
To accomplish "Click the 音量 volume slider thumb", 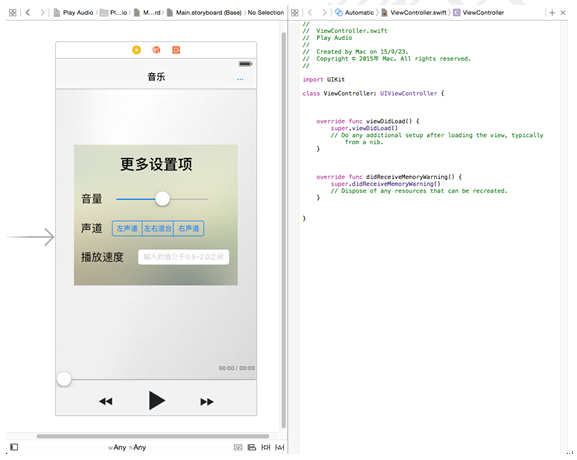I will [x=162, y=199].
